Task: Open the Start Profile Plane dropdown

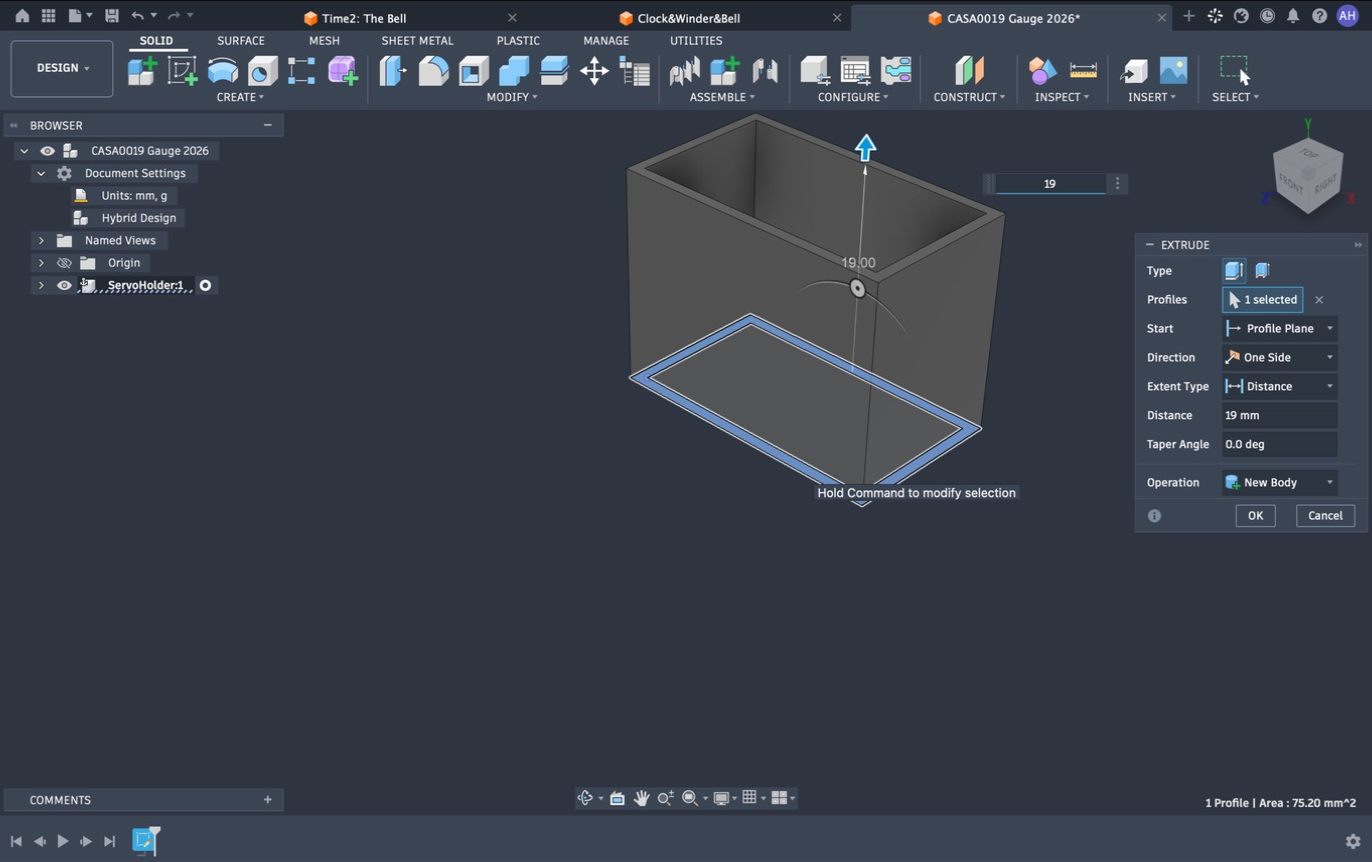Action: point(1280,328)
